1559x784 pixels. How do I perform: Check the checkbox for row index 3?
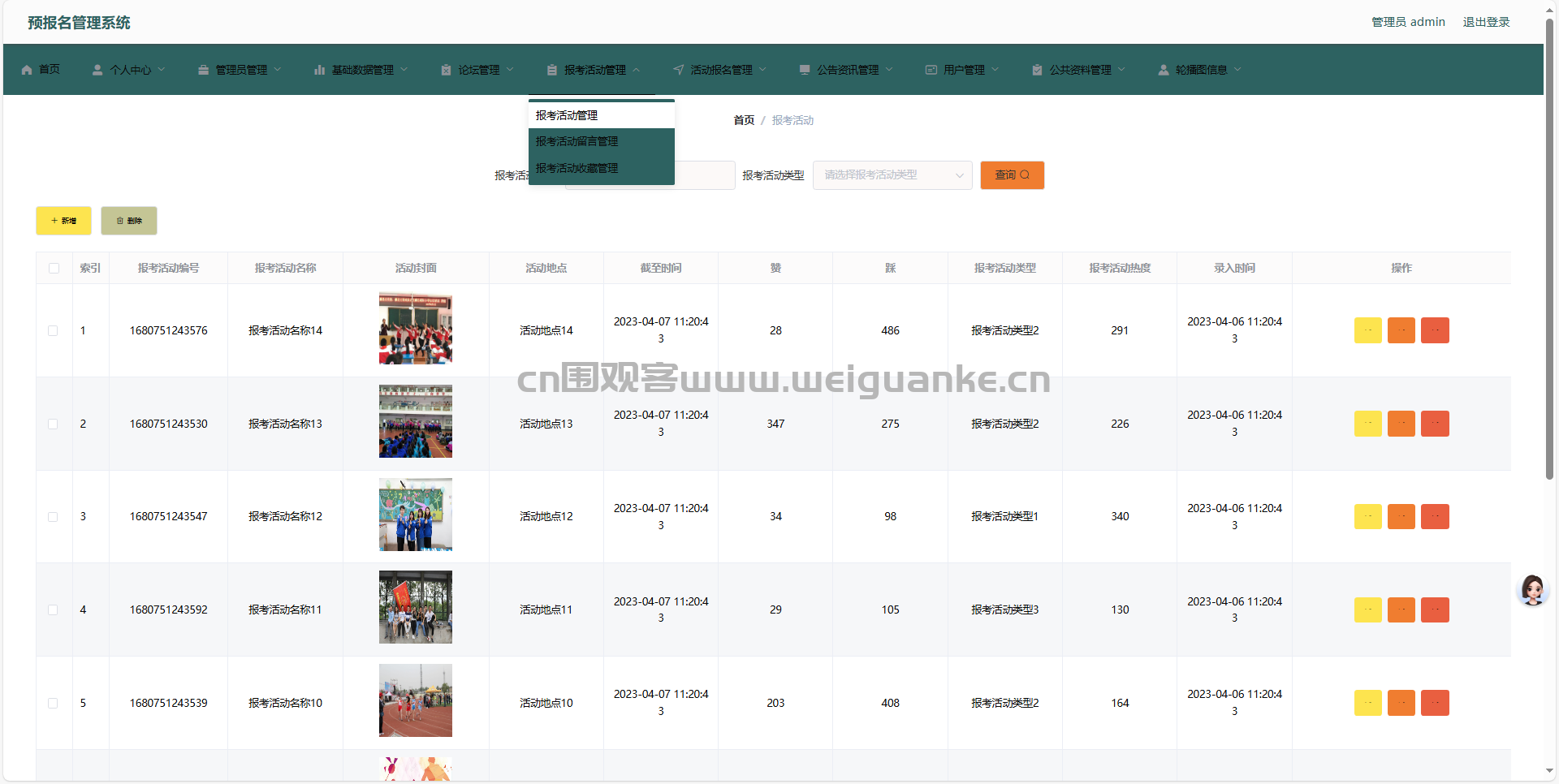[53, 517]
